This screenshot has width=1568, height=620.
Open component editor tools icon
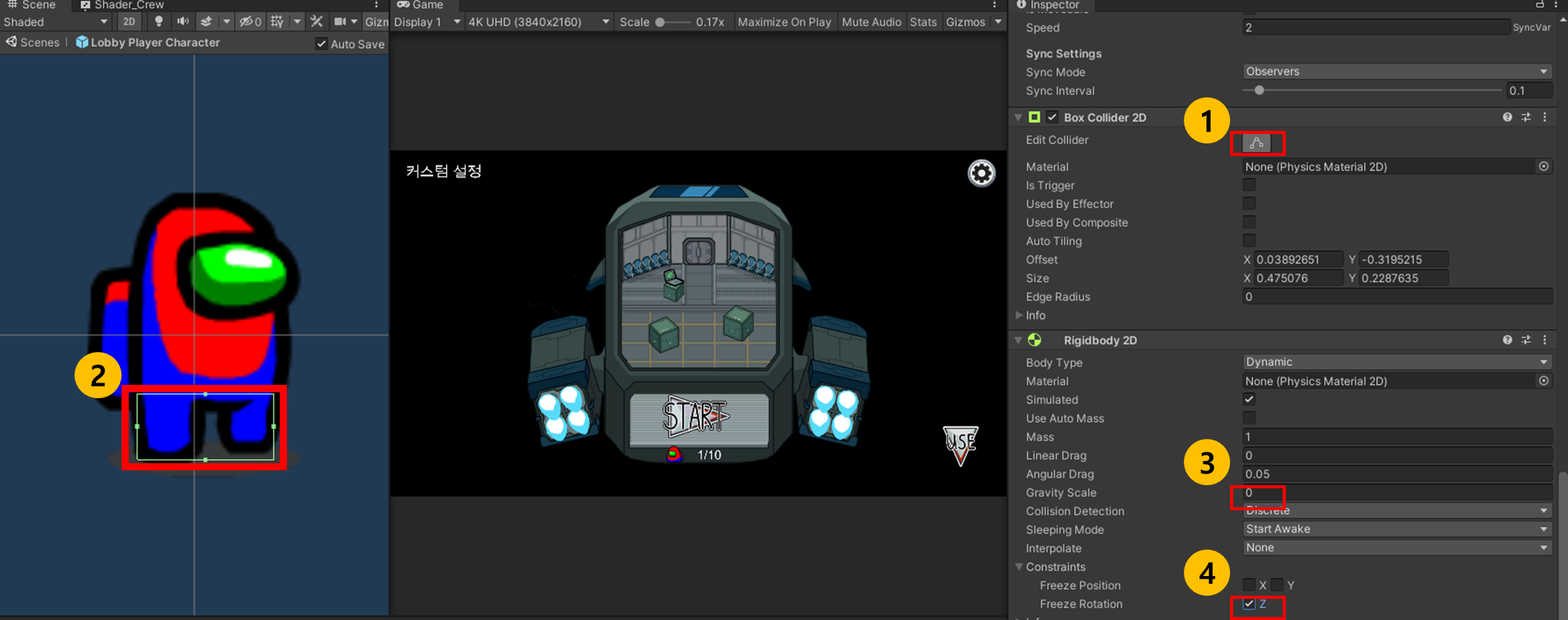coord(317,22)
